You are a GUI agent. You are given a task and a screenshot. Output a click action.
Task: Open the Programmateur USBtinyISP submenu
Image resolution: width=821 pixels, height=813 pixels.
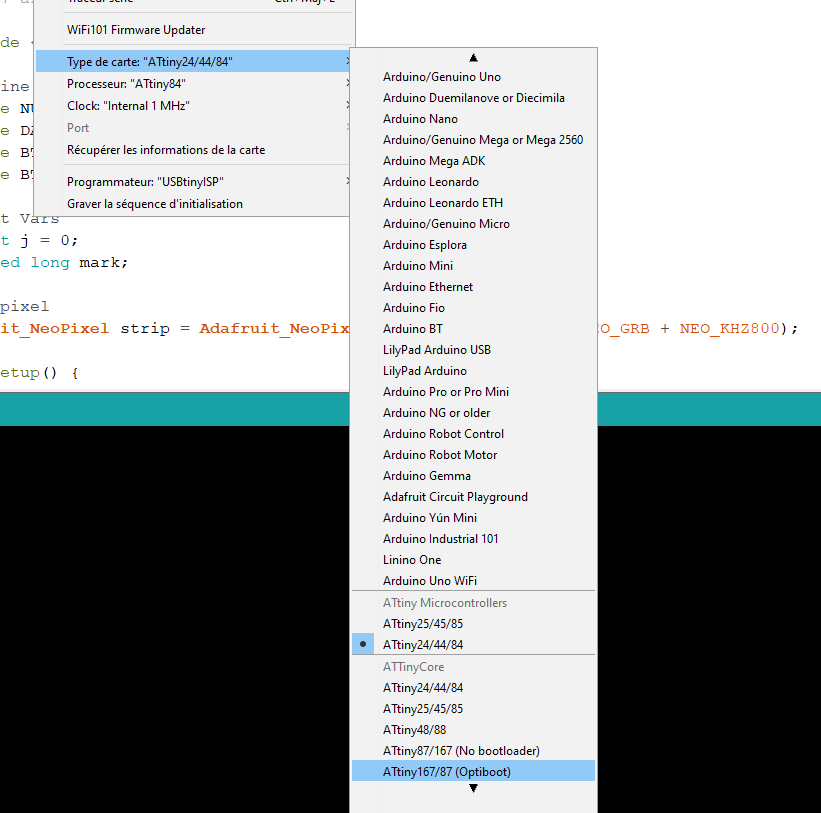(193, 182)
